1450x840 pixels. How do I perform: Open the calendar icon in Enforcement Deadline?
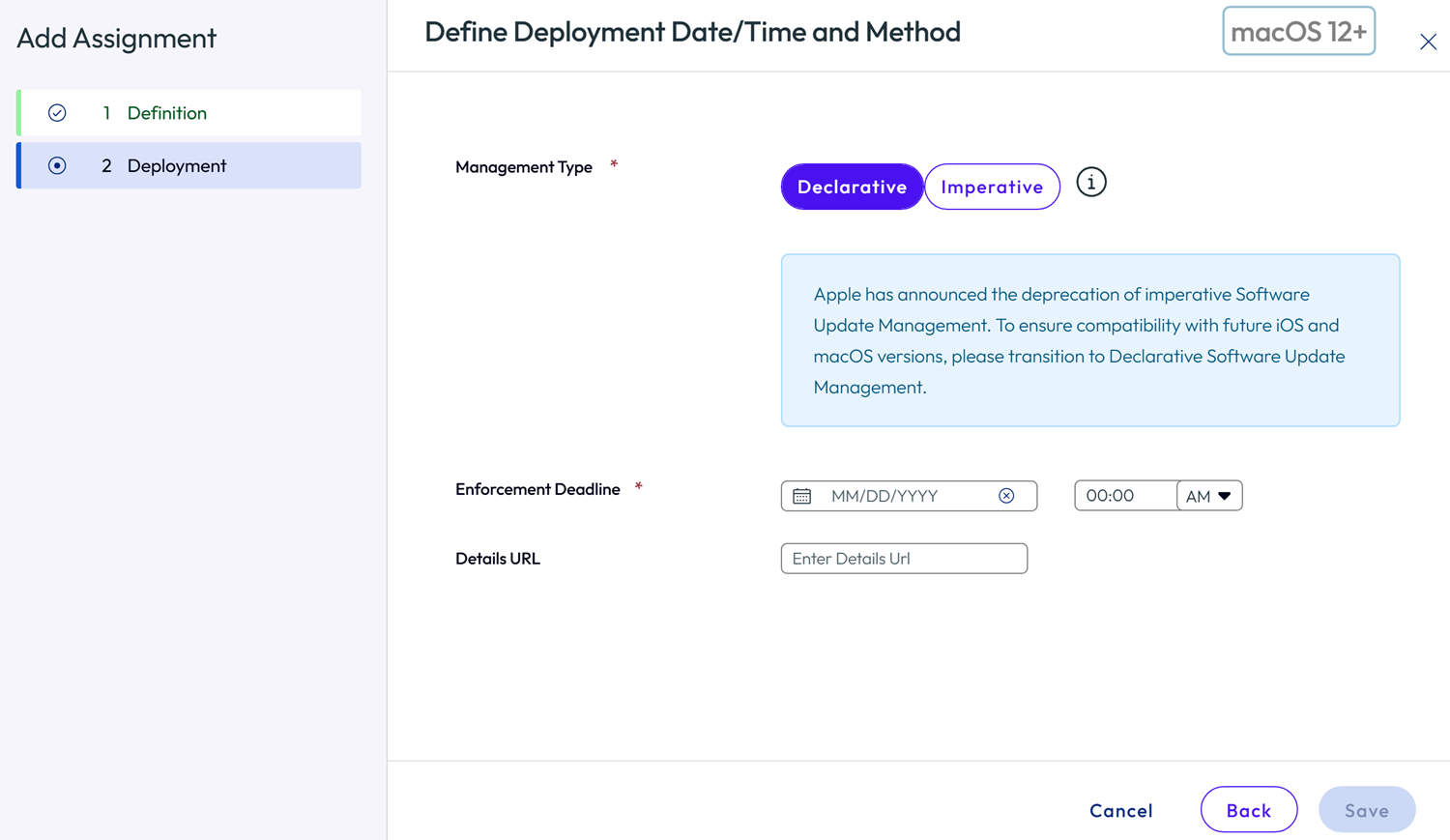801,496
